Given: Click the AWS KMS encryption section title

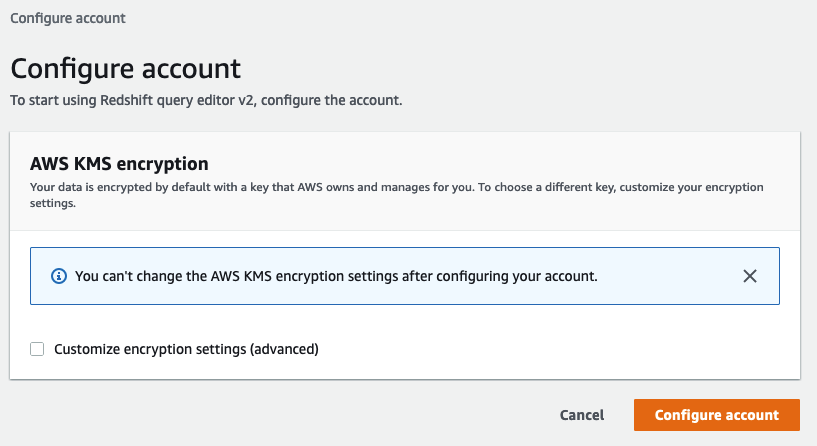Looking at the screenshot, I should point(119,164).
